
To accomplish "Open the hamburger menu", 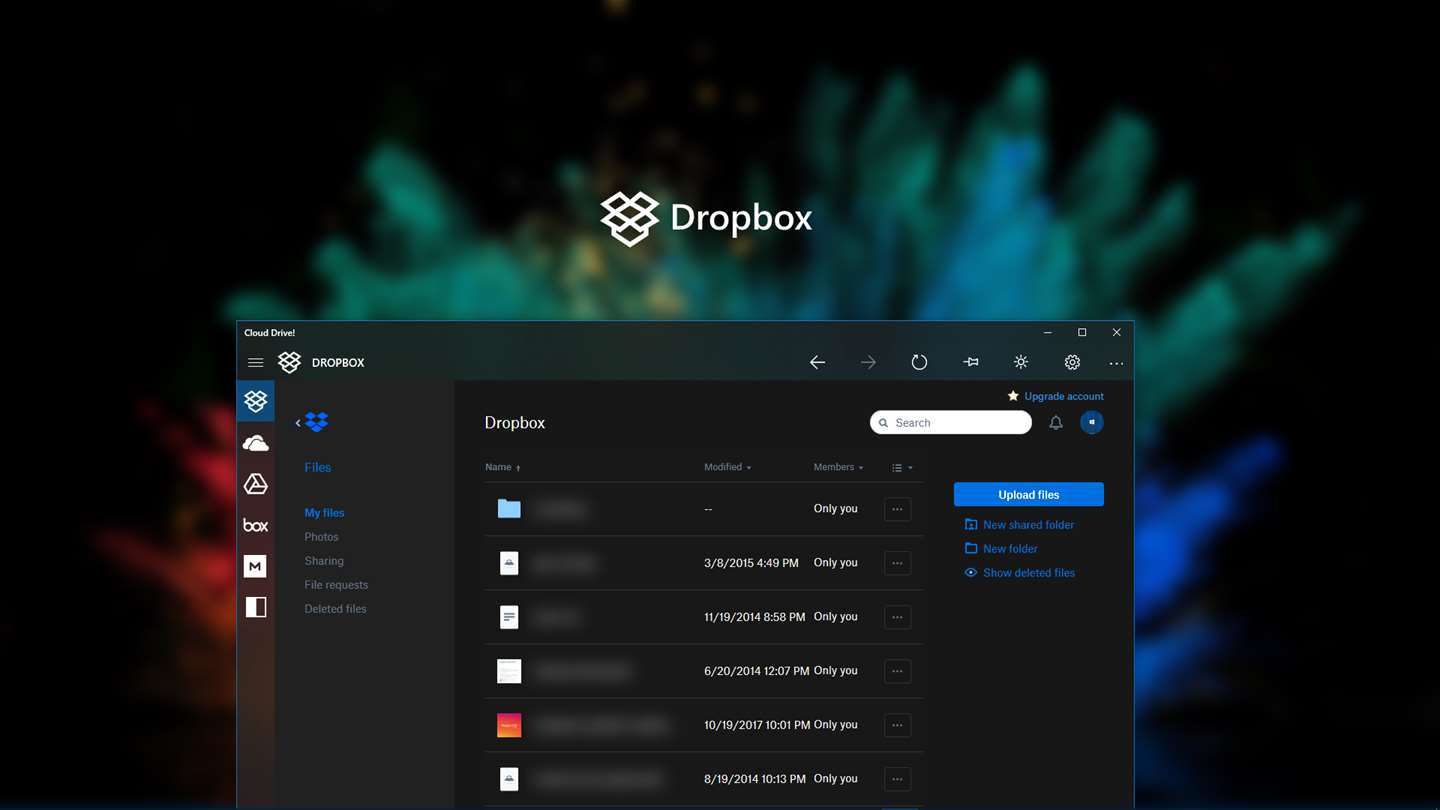I will click(x=256, y=363).
